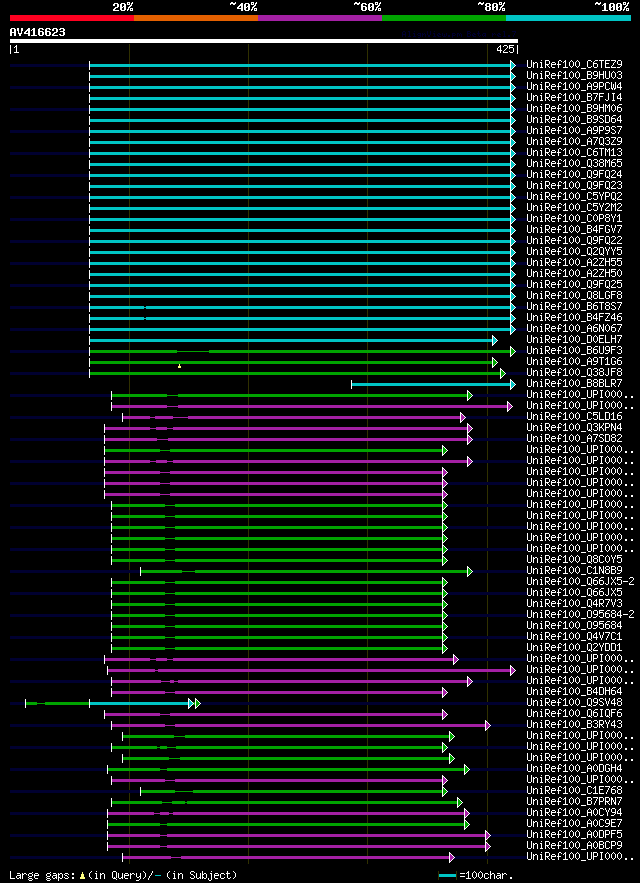The width and height of the screenshot is (640, 883).
Task: Click the UniRef100_Q9FQ22 hit name
Action: (x=574, y=240)
